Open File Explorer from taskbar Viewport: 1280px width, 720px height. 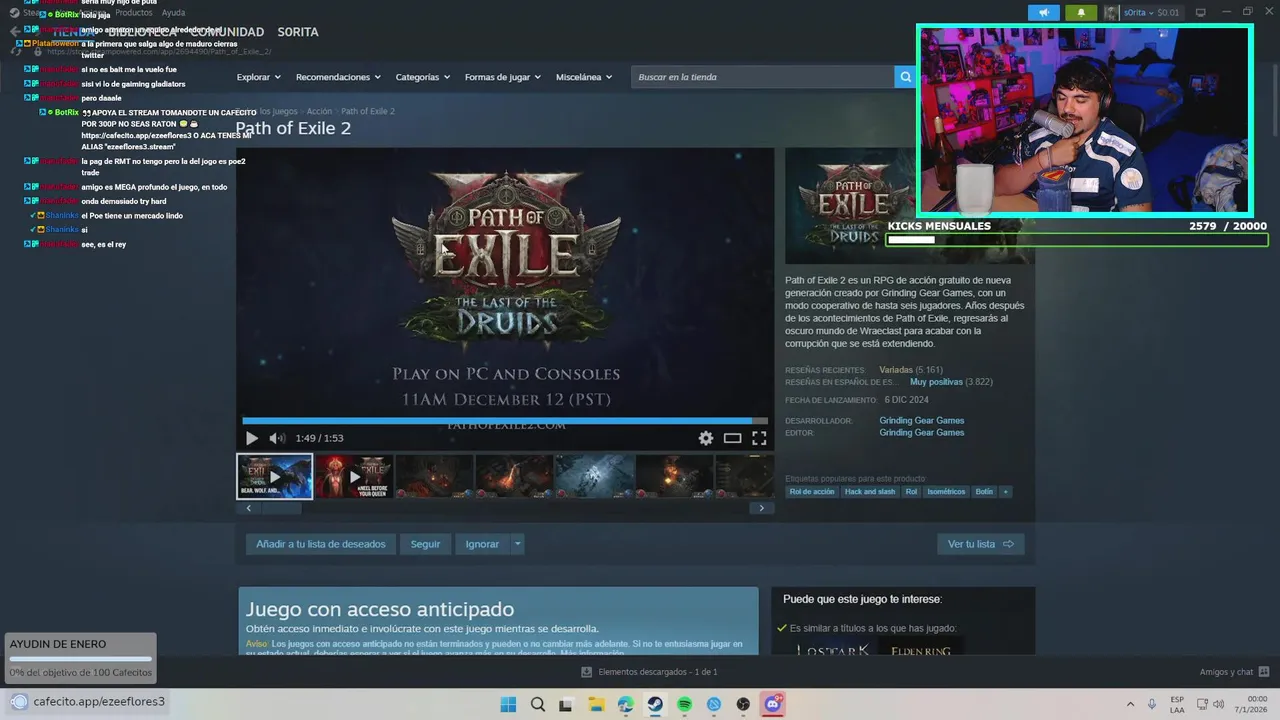coord(596,704)
